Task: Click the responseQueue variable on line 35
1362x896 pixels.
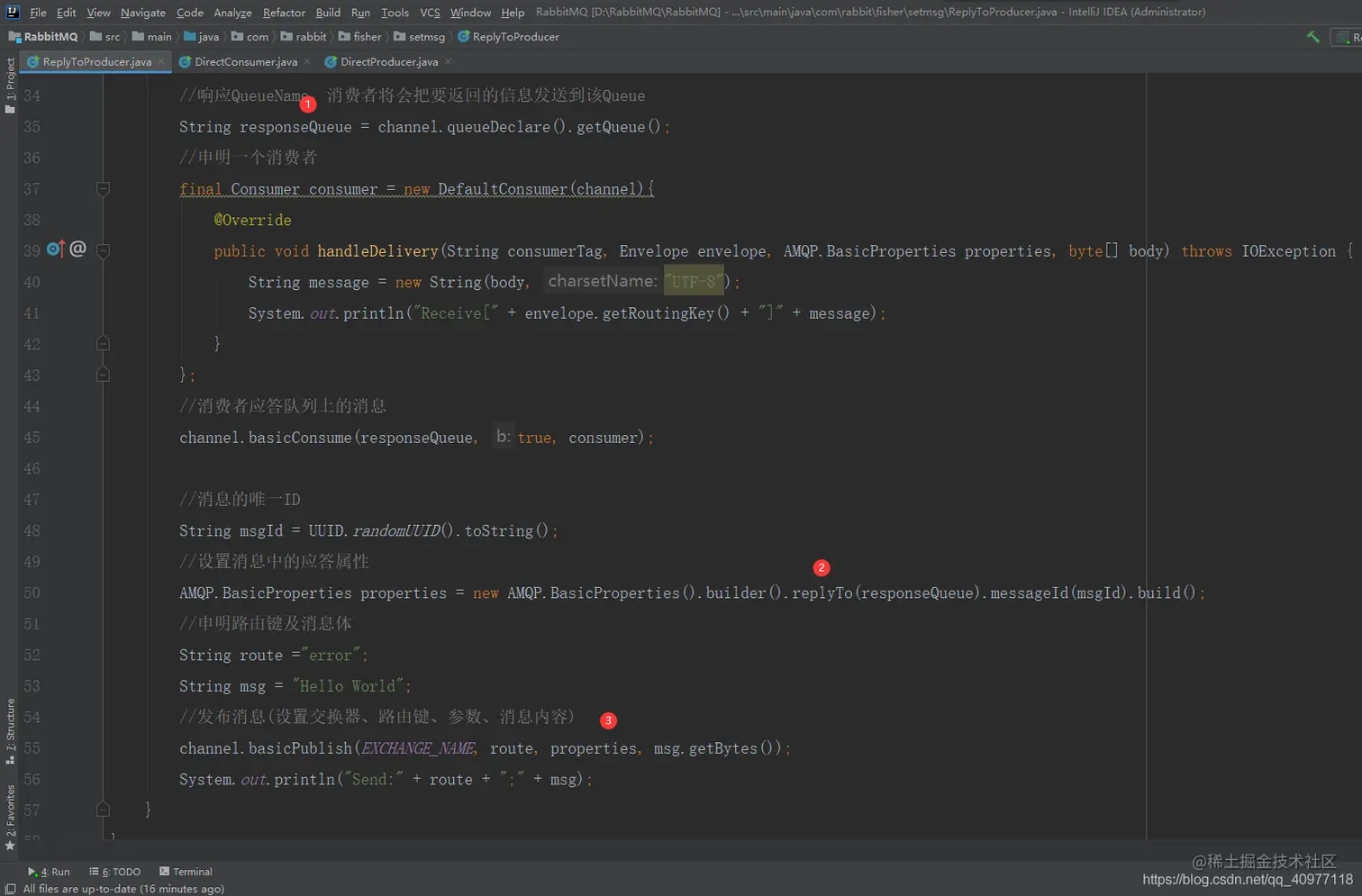Action: pyautogui.click(x=295, y=127)
